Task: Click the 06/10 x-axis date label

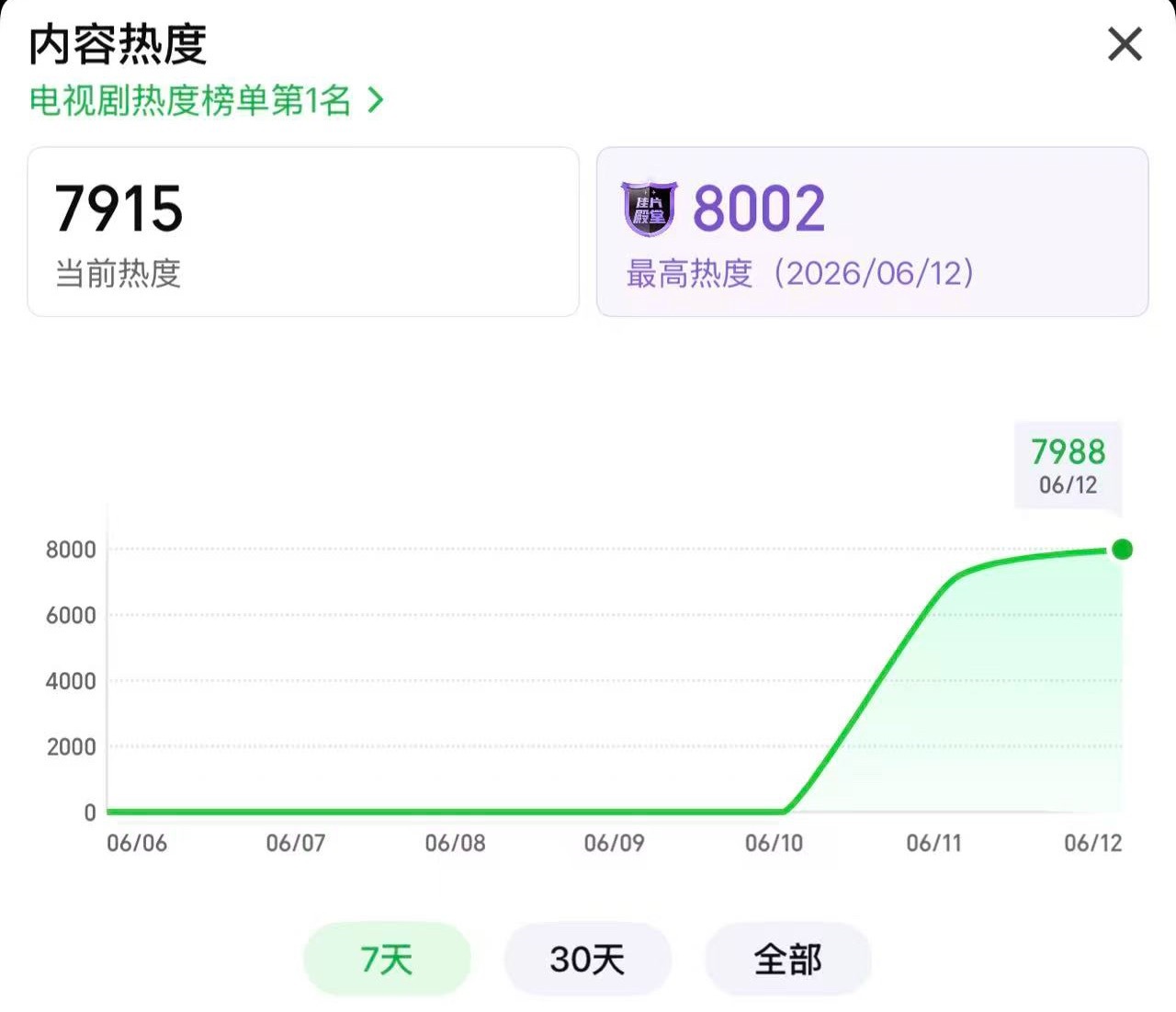Action: coord(774,843)
